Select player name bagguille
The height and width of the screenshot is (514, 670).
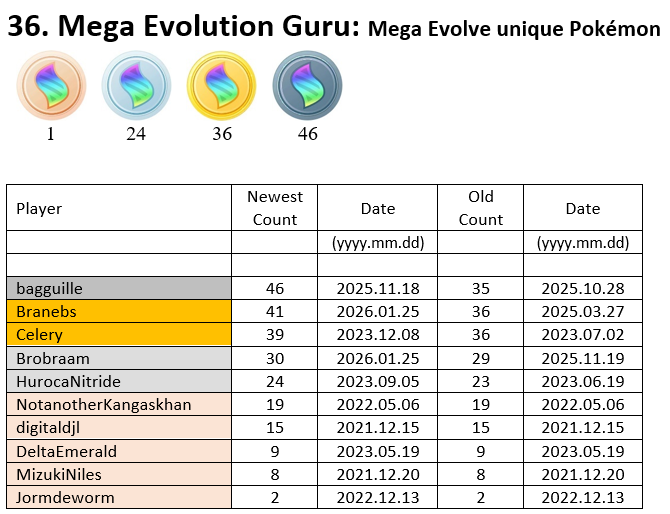coord(49,288)
